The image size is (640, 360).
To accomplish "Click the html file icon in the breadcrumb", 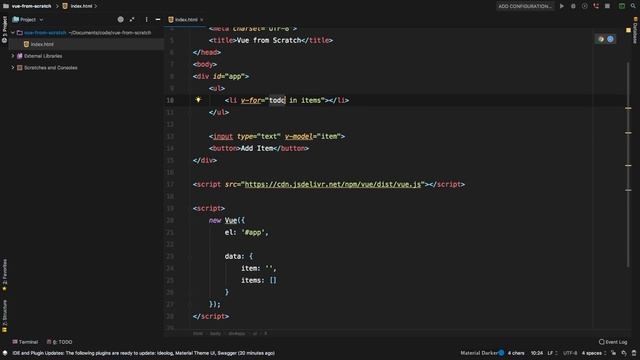I will tap(65, 6).
